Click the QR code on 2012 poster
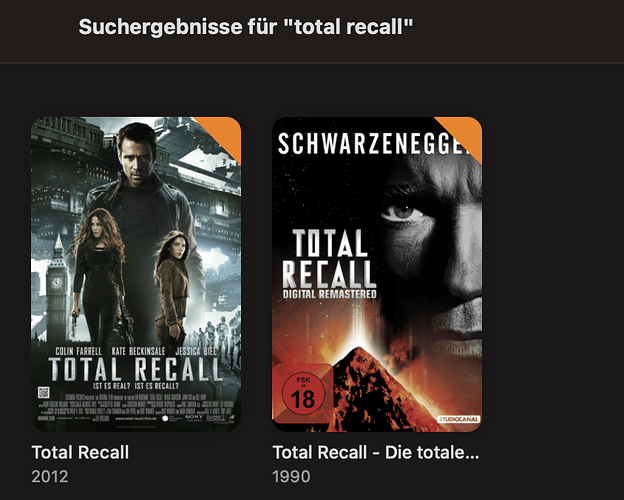The image size is (624, 500). pos(43,392)
